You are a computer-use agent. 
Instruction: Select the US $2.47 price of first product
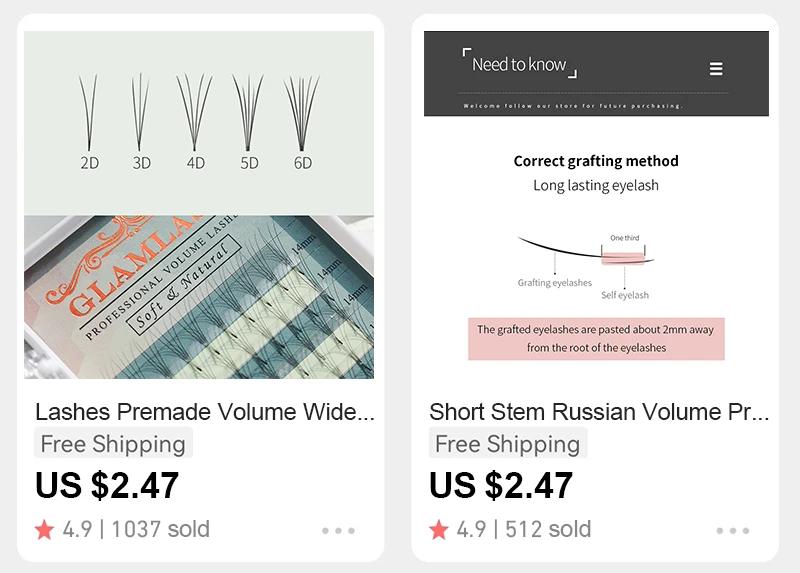tap(107, 485)
